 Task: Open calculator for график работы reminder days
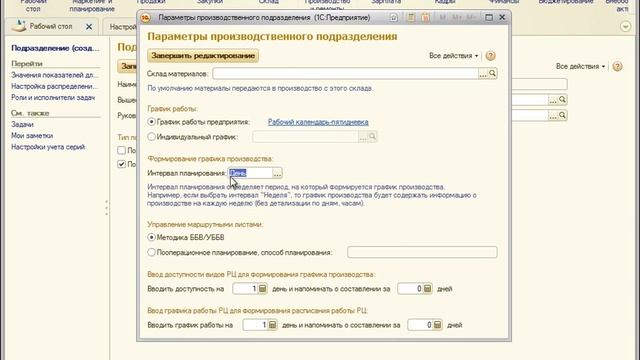(438, 325)
